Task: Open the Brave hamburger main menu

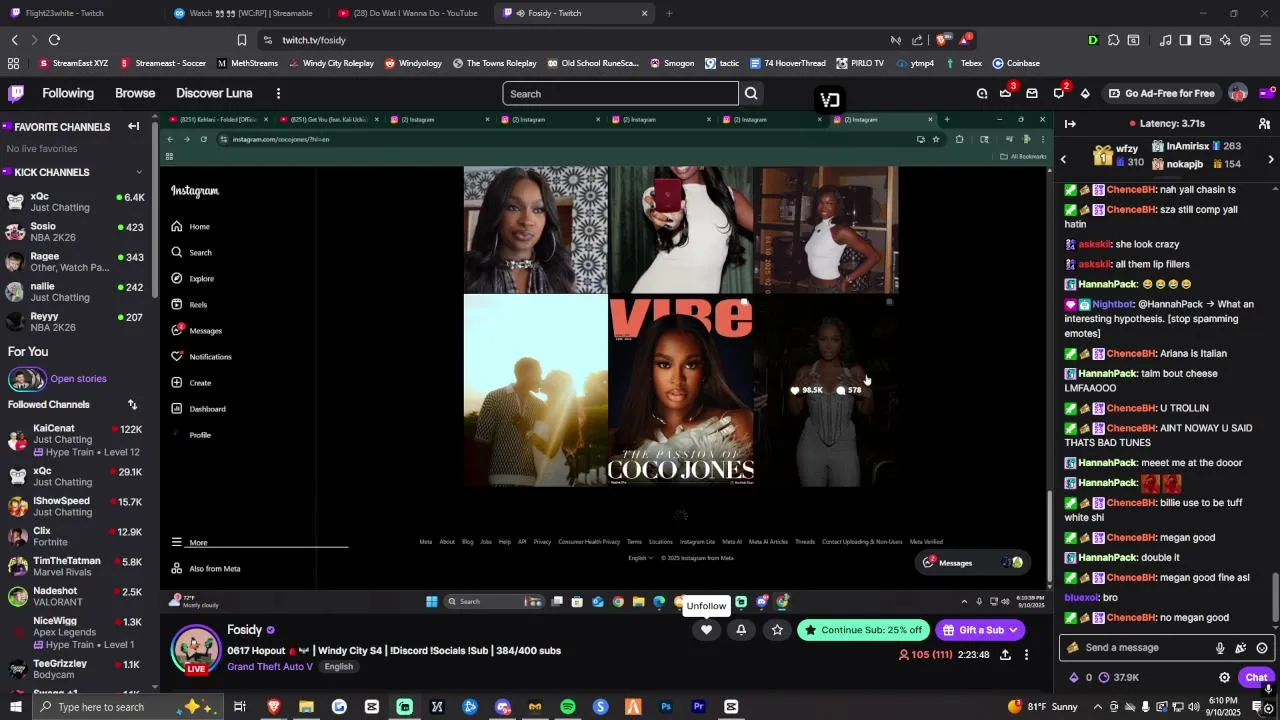Action: 1266,40
